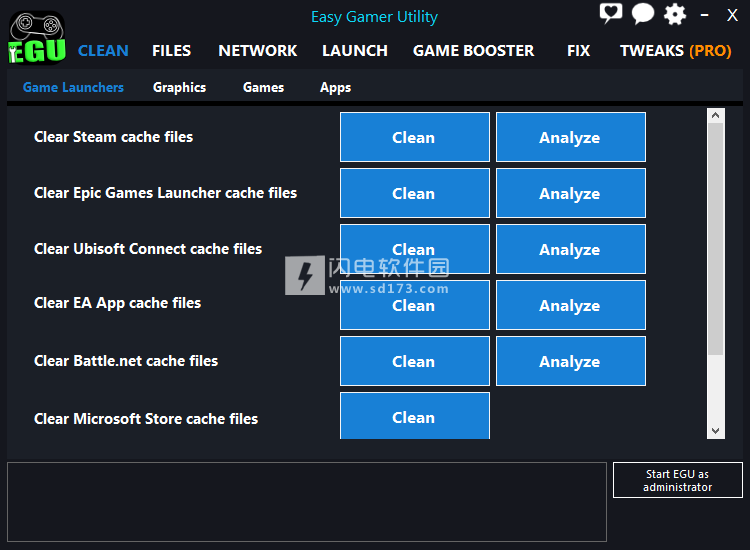The width and height of the screenshot is (750, 550).
Task: Click the empty output log box
Action: click(x=307, y=502)
